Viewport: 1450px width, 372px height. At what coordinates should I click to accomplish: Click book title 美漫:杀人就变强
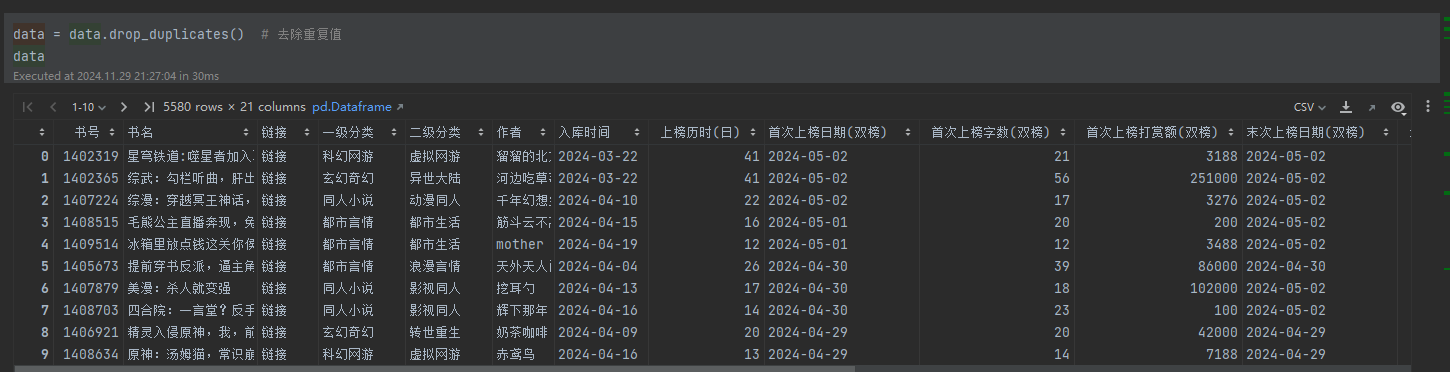click(x=190, y=288)
